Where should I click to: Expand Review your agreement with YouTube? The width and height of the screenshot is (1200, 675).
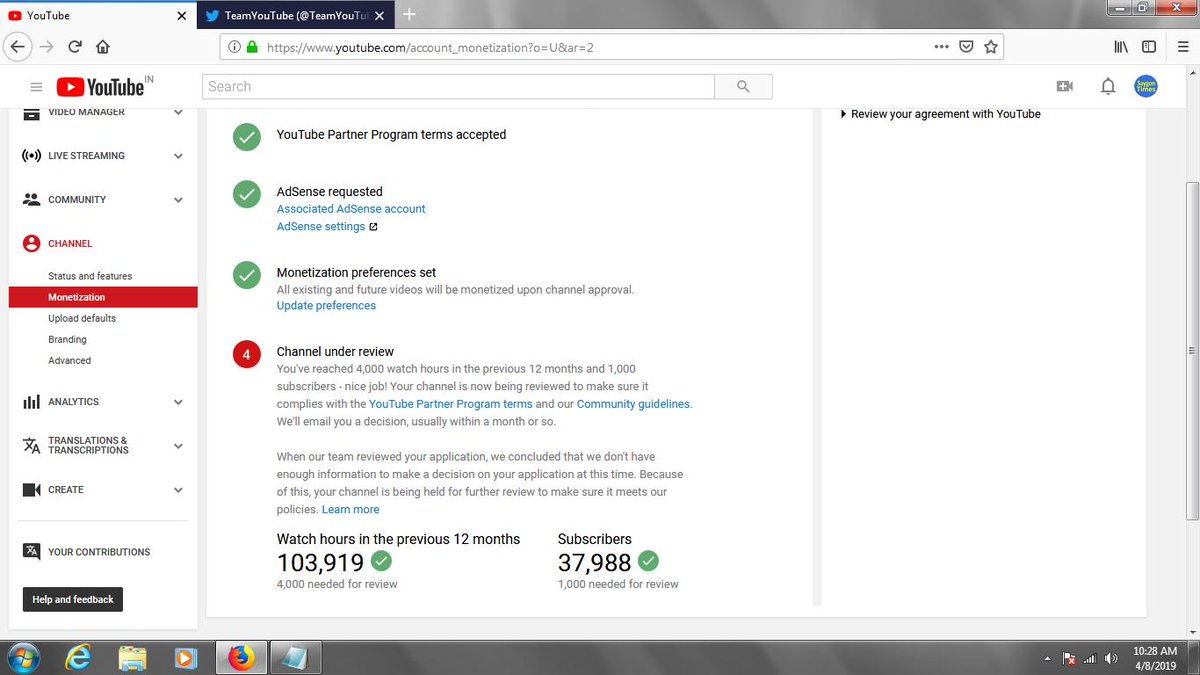tap(940, 114)
